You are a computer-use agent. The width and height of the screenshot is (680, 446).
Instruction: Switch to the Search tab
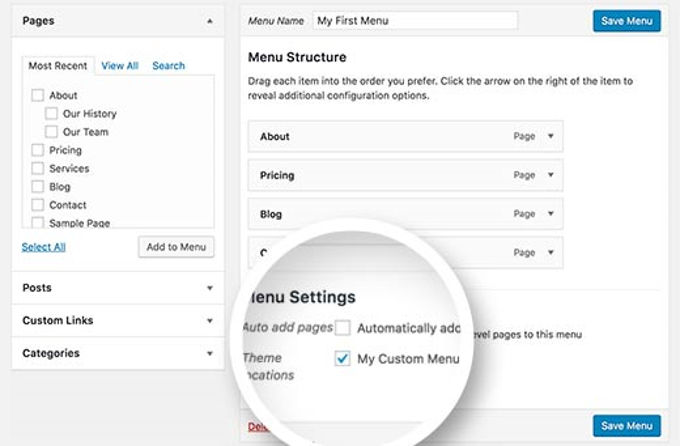168,66
